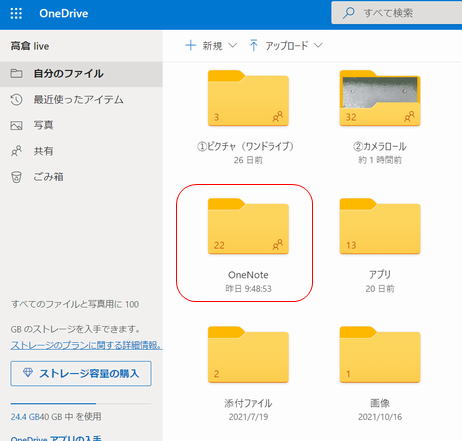Click the 新規 label in the toolbar
Viewport: 462px width, 441px height.
pyautogui.click(x=212, y=45)
